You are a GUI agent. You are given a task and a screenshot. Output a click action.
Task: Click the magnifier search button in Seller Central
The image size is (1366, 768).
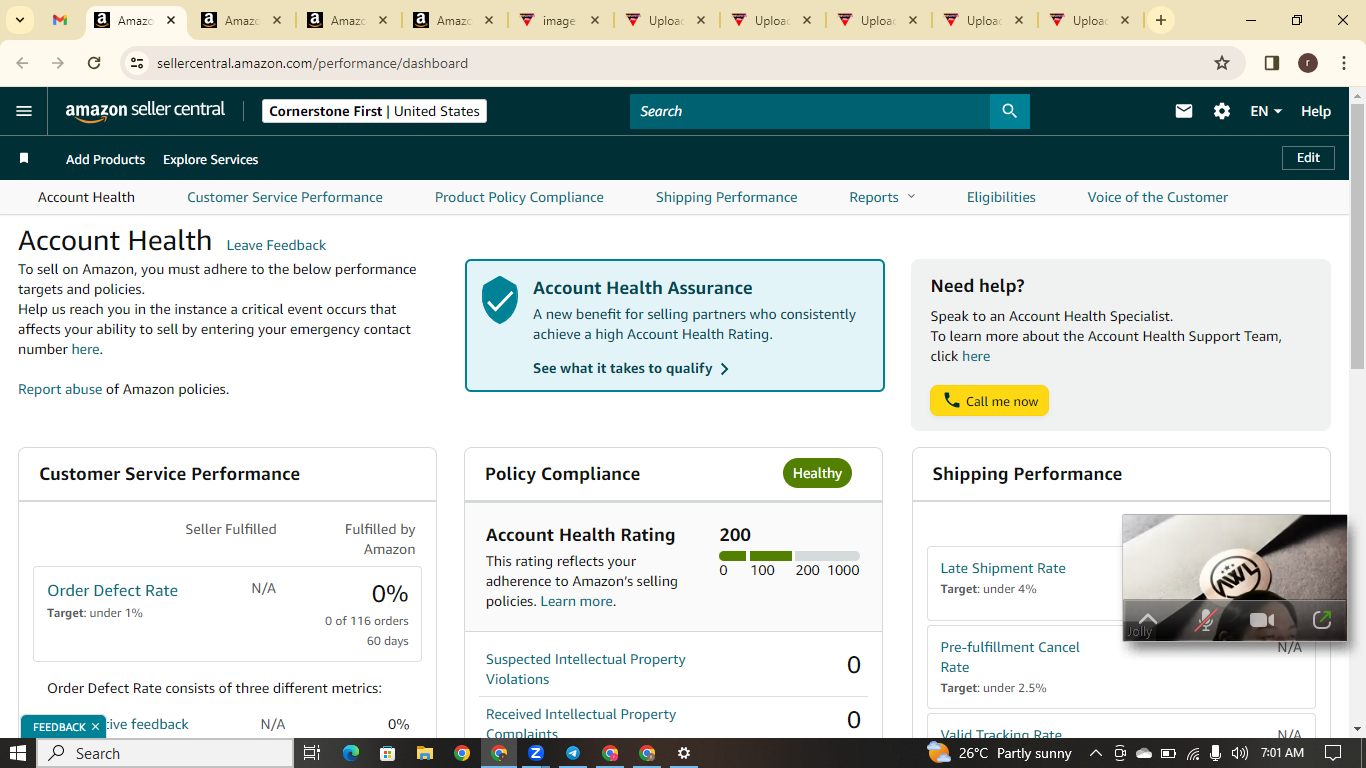[x=1009, y=111]
